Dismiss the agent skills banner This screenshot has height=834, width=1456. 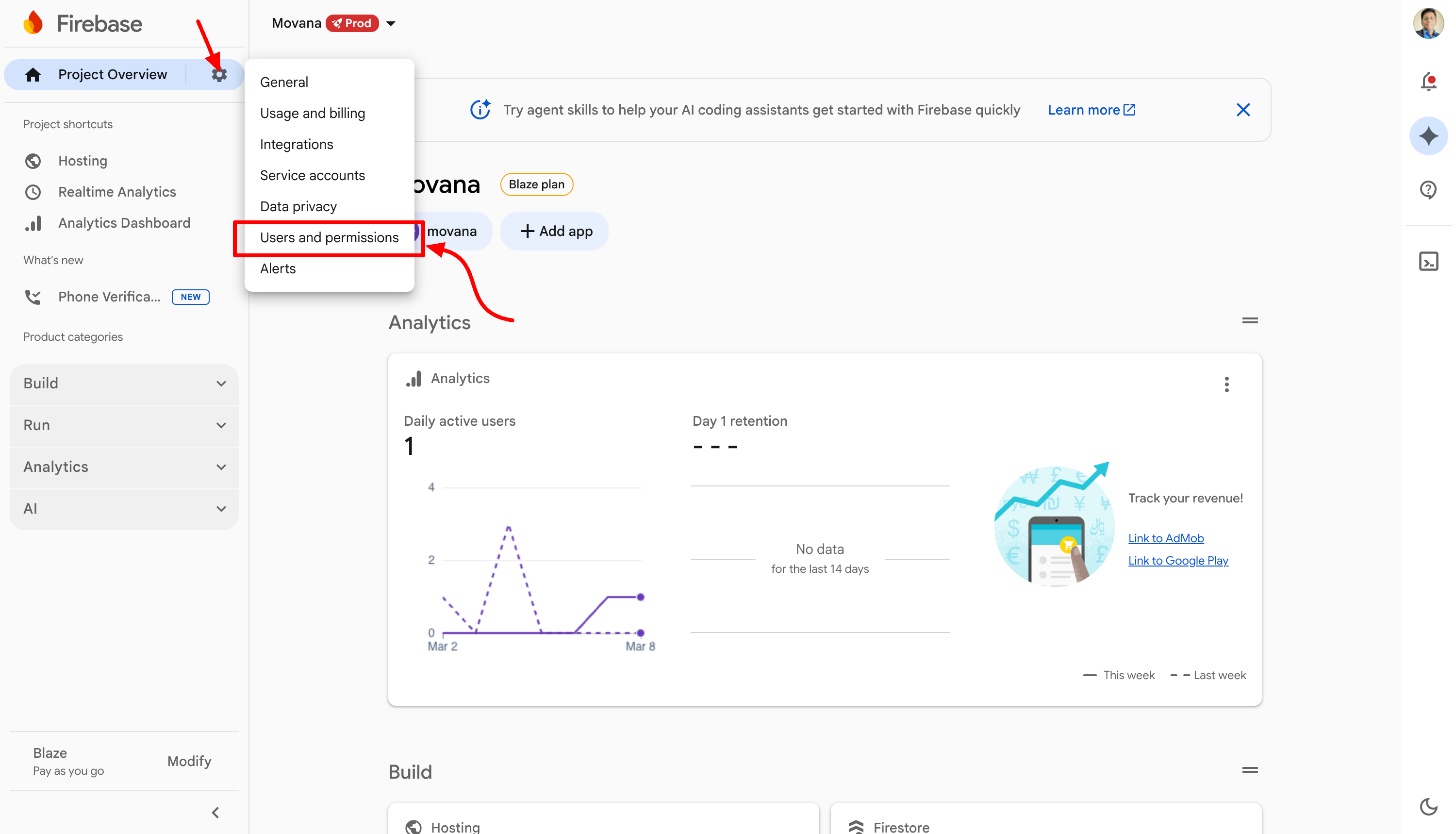tap(1243, 110)
